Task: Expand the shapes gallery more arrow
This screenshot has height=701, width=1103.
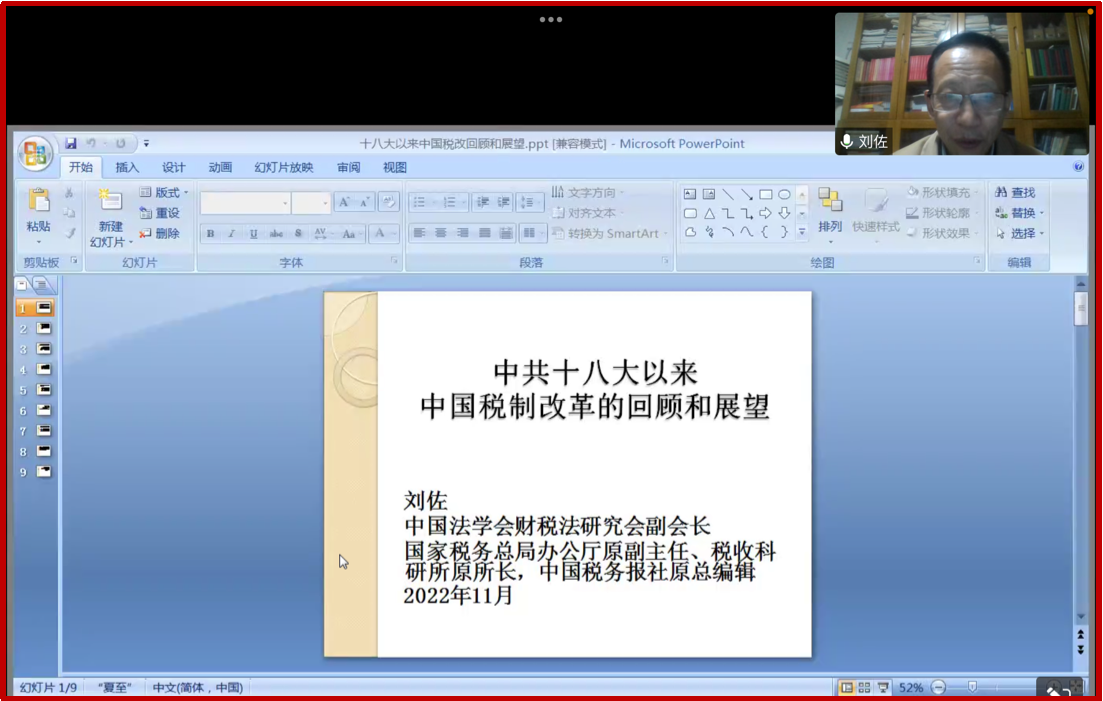Action: 801,232
